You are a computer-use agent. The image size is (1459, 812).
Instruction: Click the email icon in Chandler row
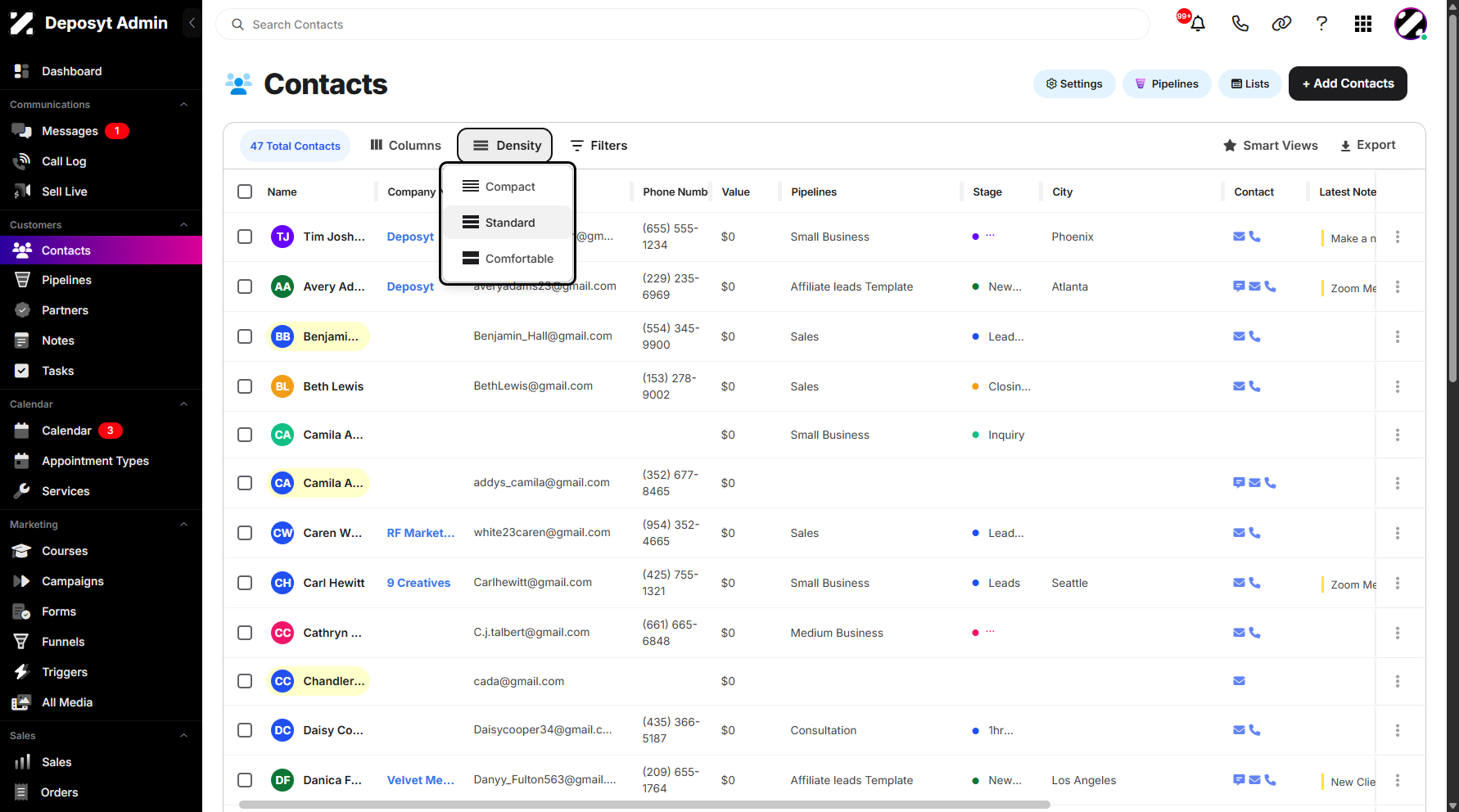coord(1239,681)
